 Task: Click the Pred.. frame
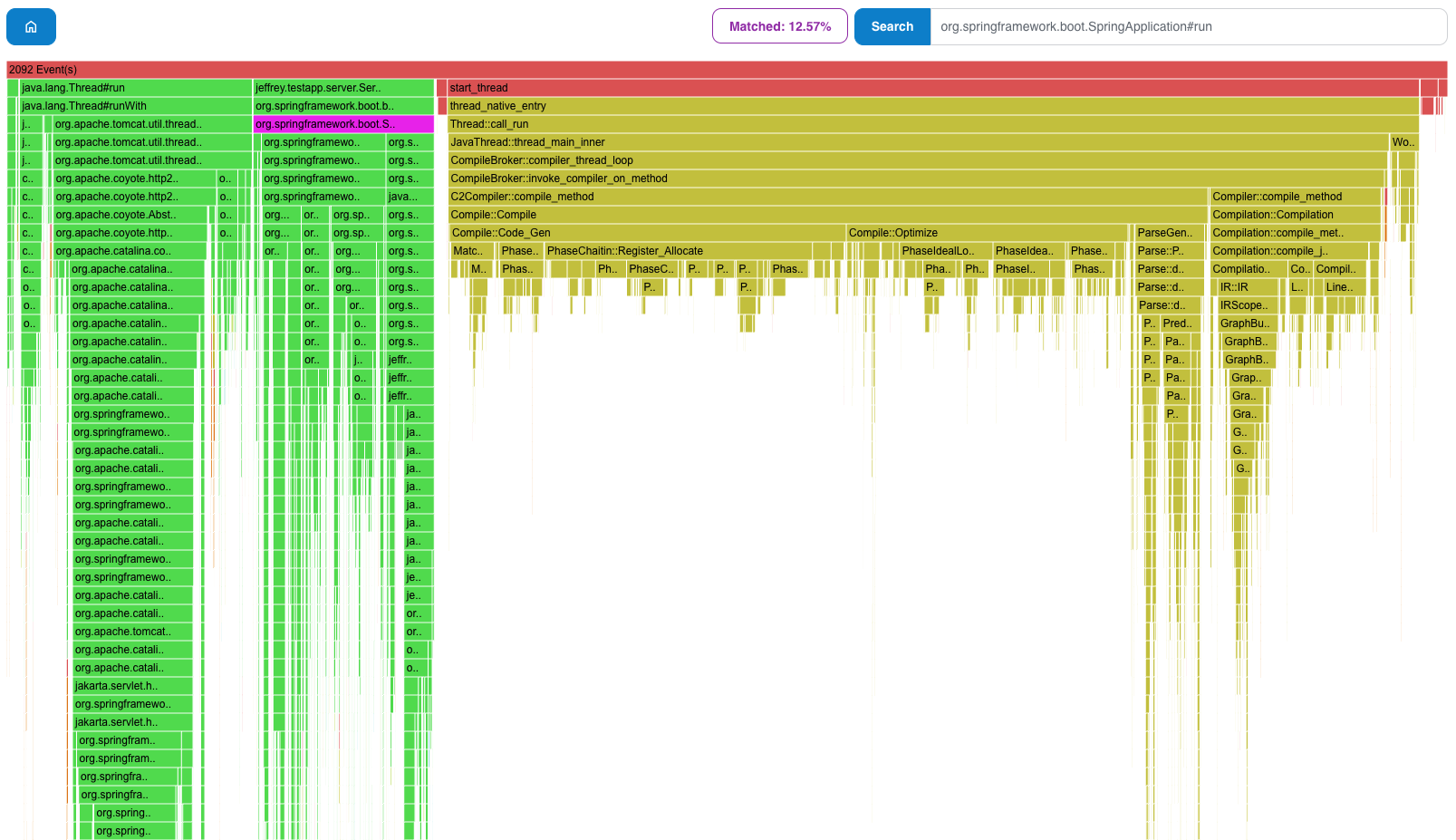[1181, 323]
